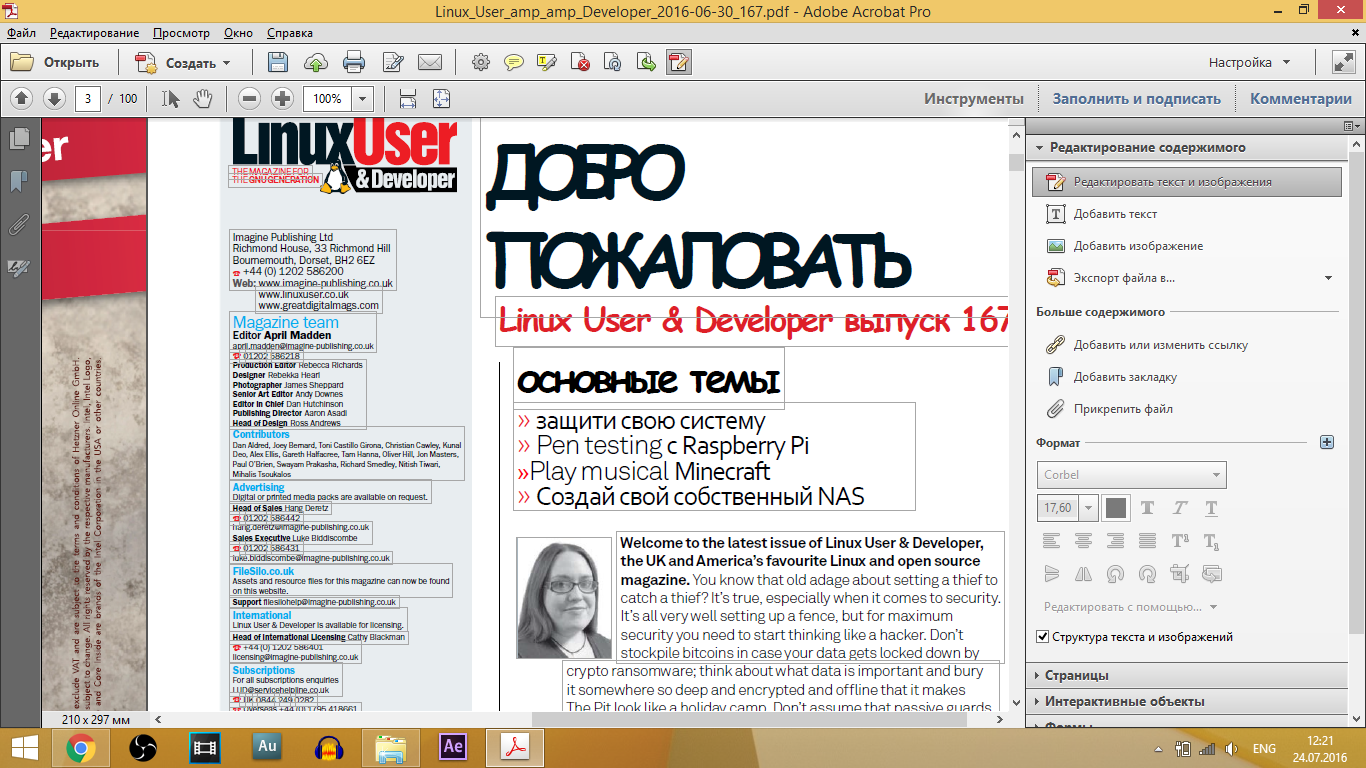The height and width of the screenshot is (768, 1366).
Task: Click the Save file diskette icon
Action: coord(278,62)
